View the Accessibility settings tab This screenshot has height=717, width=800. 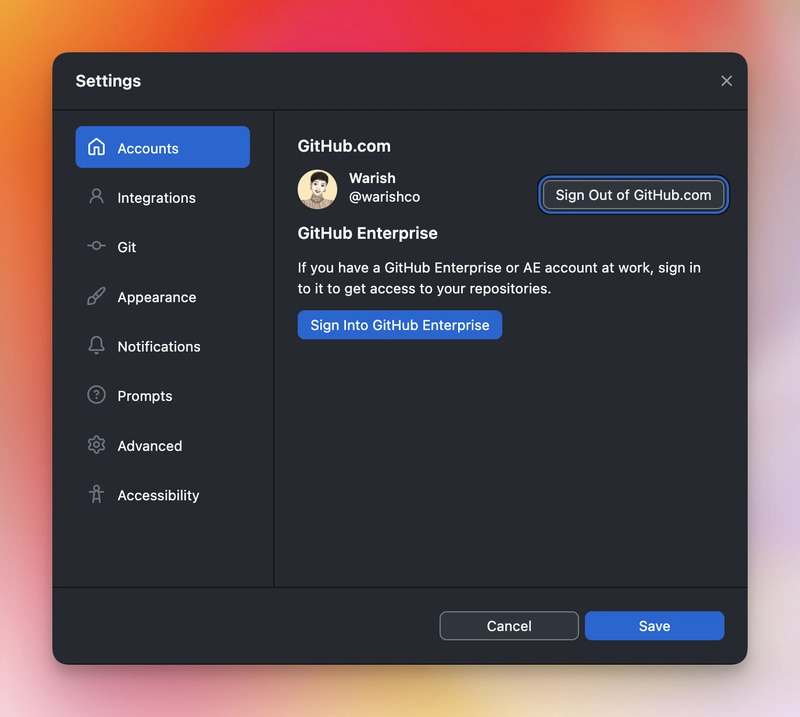click(163, 495)
